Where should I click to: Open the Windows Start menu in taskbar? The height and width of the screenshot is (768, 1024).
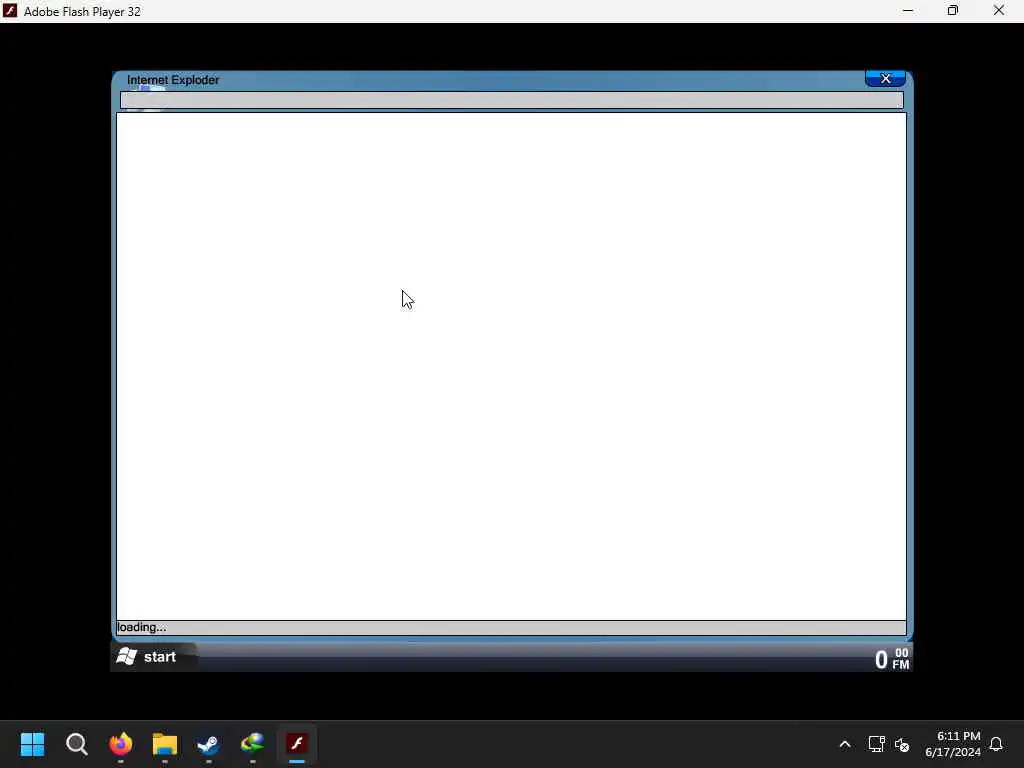(32, 744)
